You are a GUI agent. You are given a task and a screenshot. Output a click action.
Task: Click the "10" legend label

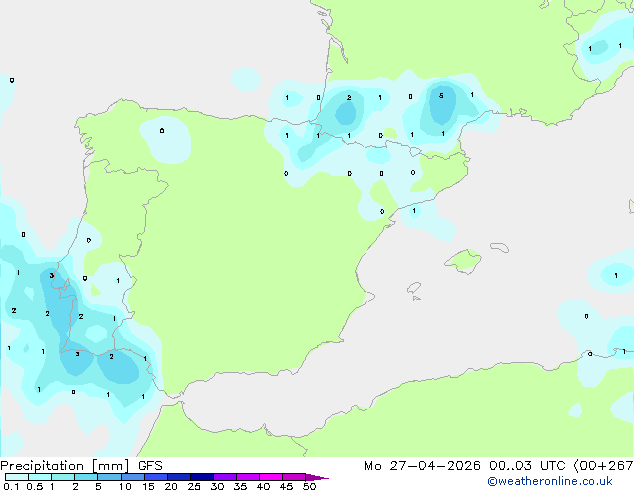point(125,486)
